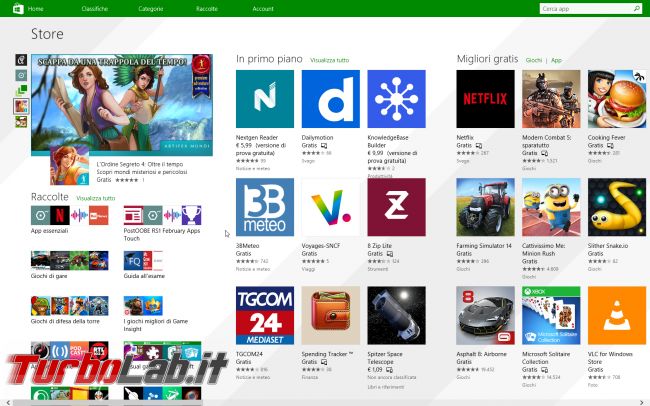The height and width of the screenshot is (406, 650).
Task: Open the Nextgen Reader app tile
Action: pos(264,99)
